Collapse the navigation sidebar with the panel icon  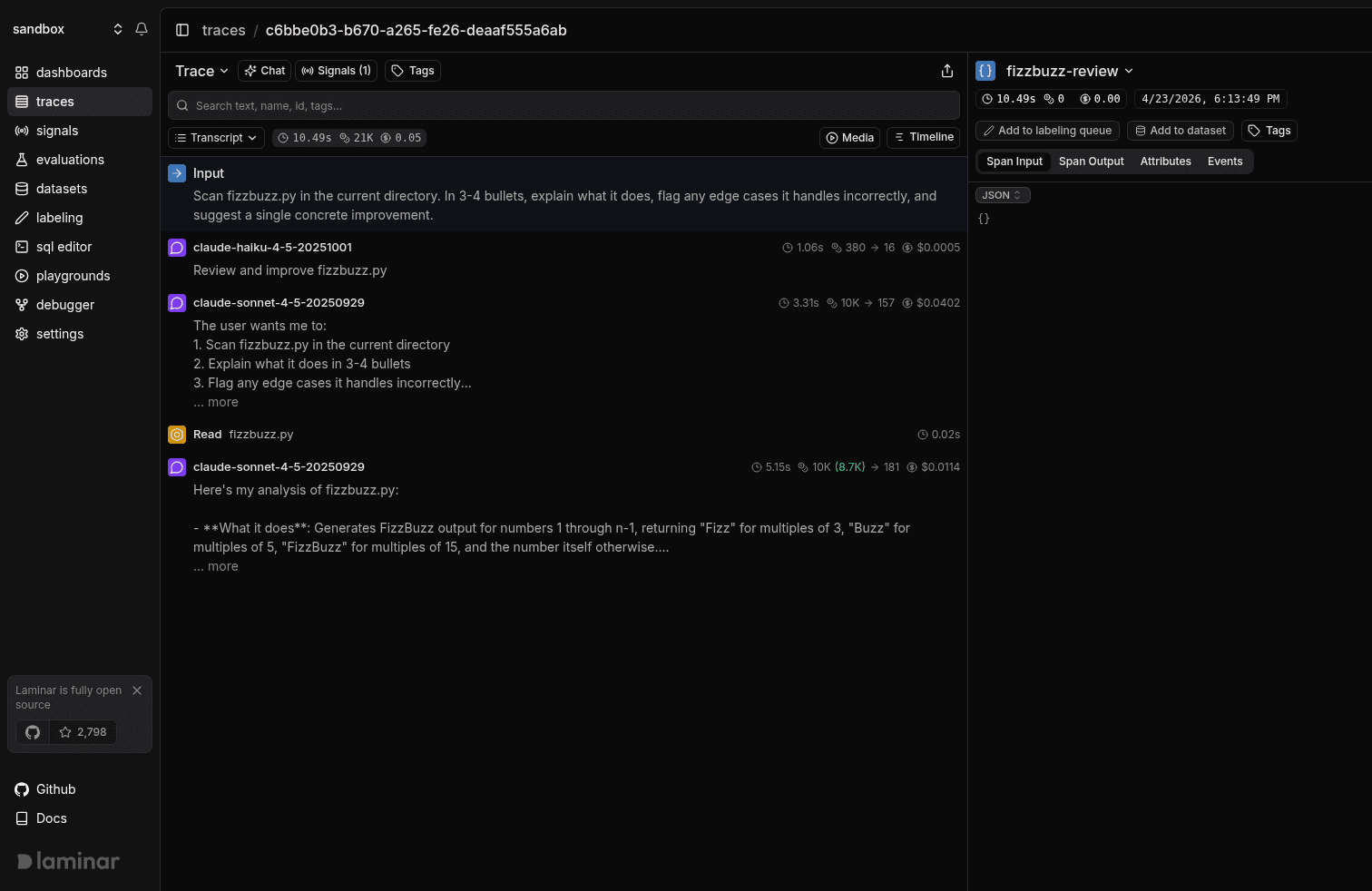[182, 30]
